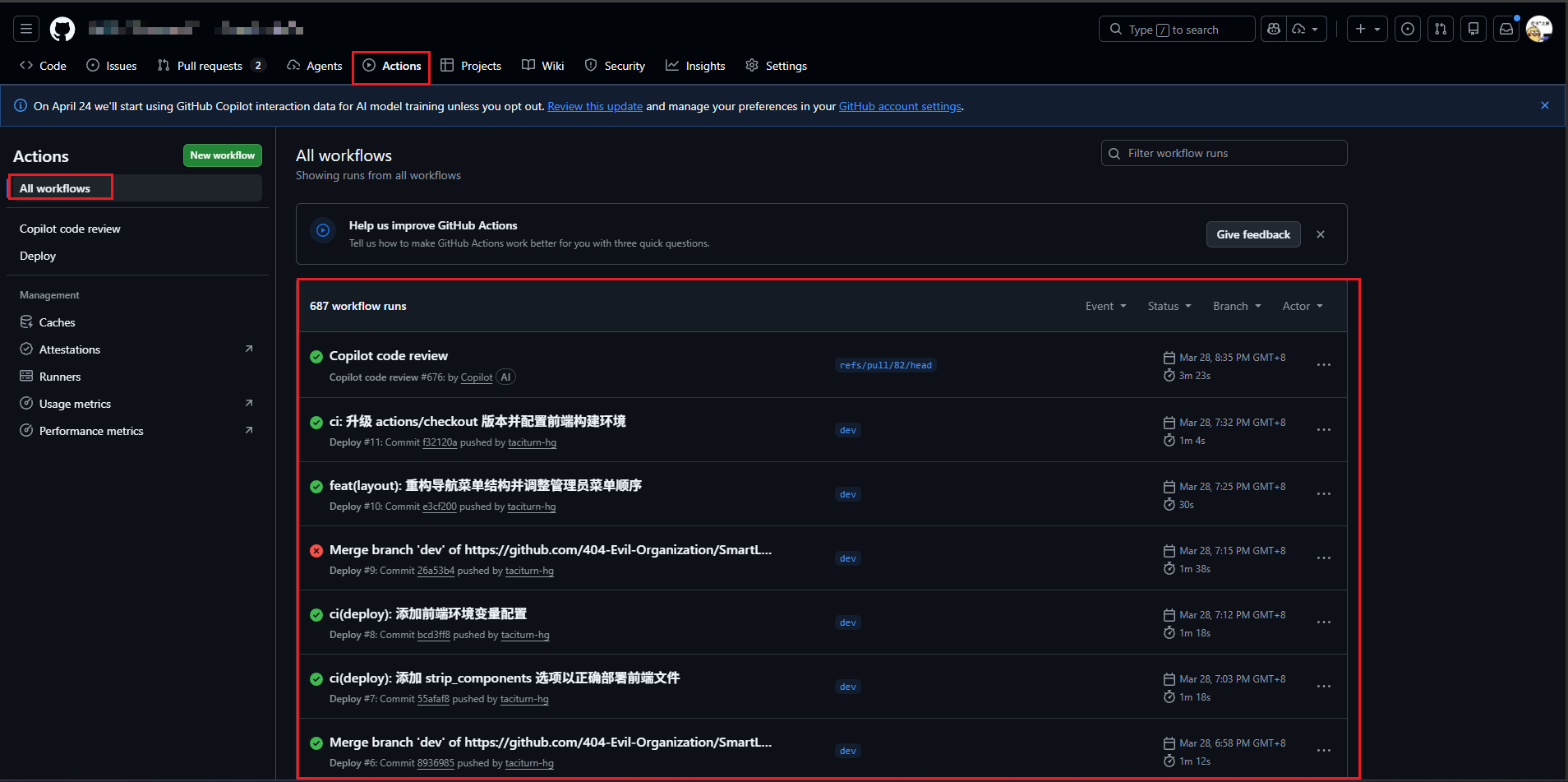Viewport: 1568px width, 782px height.
Task: Expand the Event filter dropdown
Action: [x=1105, y=306]
